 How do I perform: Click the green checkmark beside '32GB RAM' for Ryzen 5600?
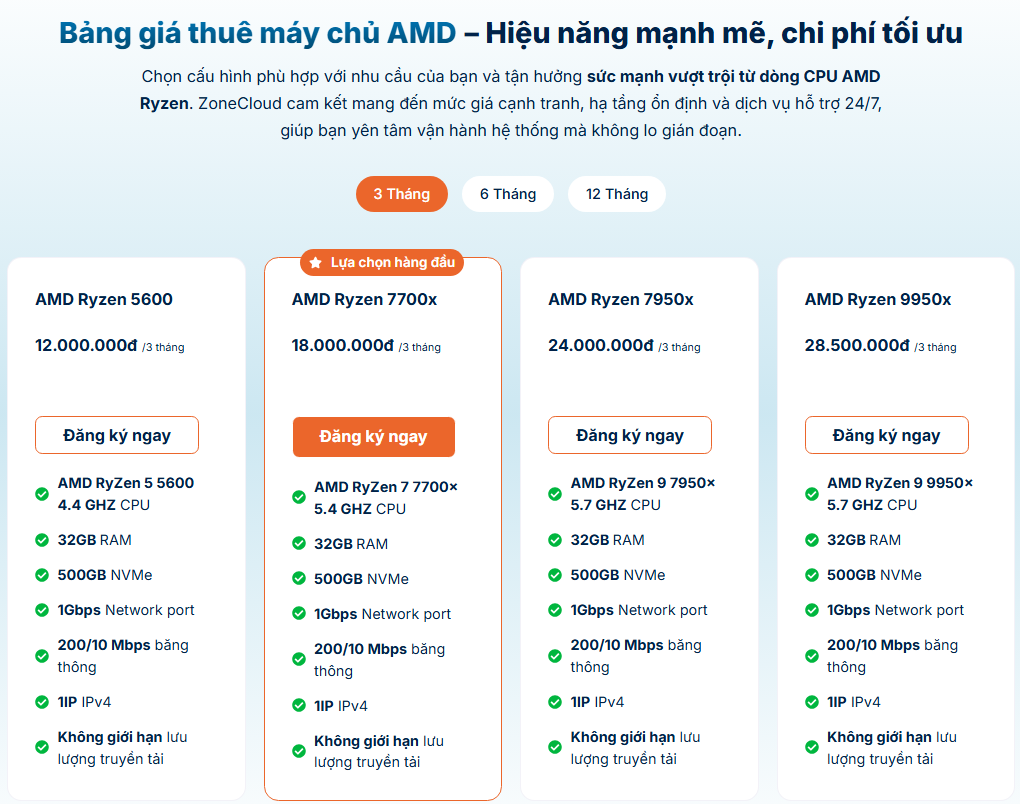tap(42, 539)
